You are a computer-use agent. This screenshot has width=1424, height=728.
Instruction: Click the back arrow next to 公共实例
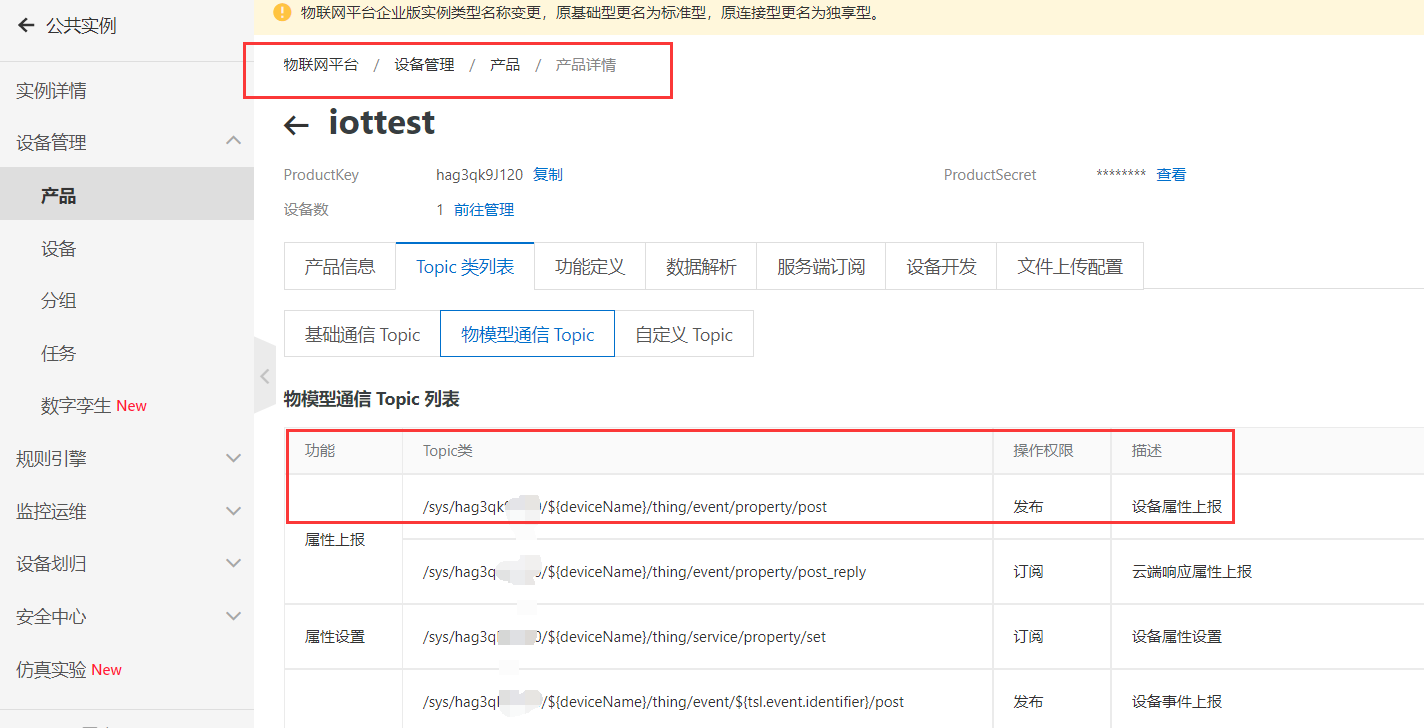tap(26, 26)
